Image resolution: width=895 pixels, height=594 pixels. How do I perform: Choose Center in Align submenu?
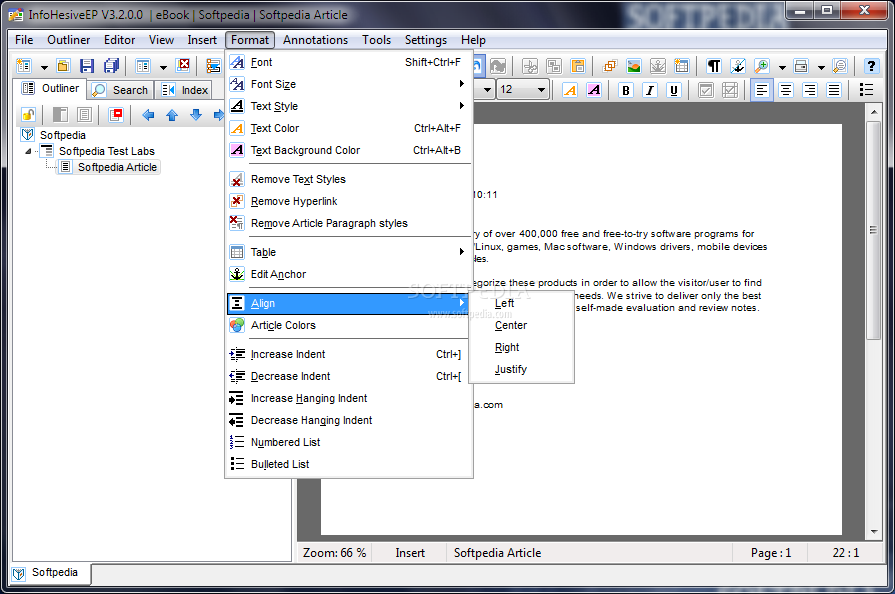click(x=521, y=325)
